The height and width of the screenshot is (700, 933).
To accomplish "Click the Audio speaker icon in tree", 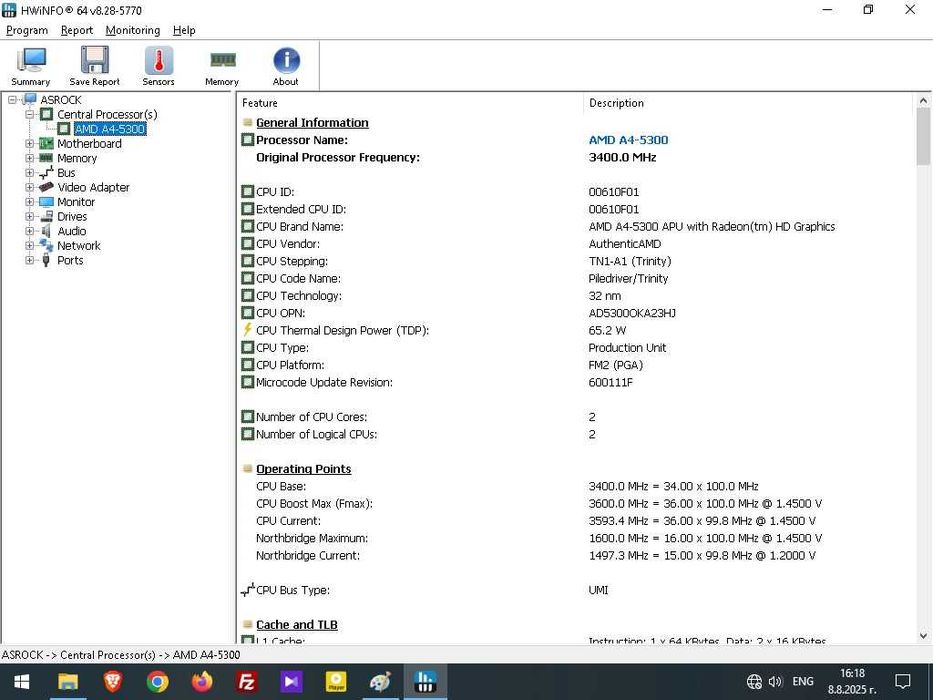I will coord(46,231).
